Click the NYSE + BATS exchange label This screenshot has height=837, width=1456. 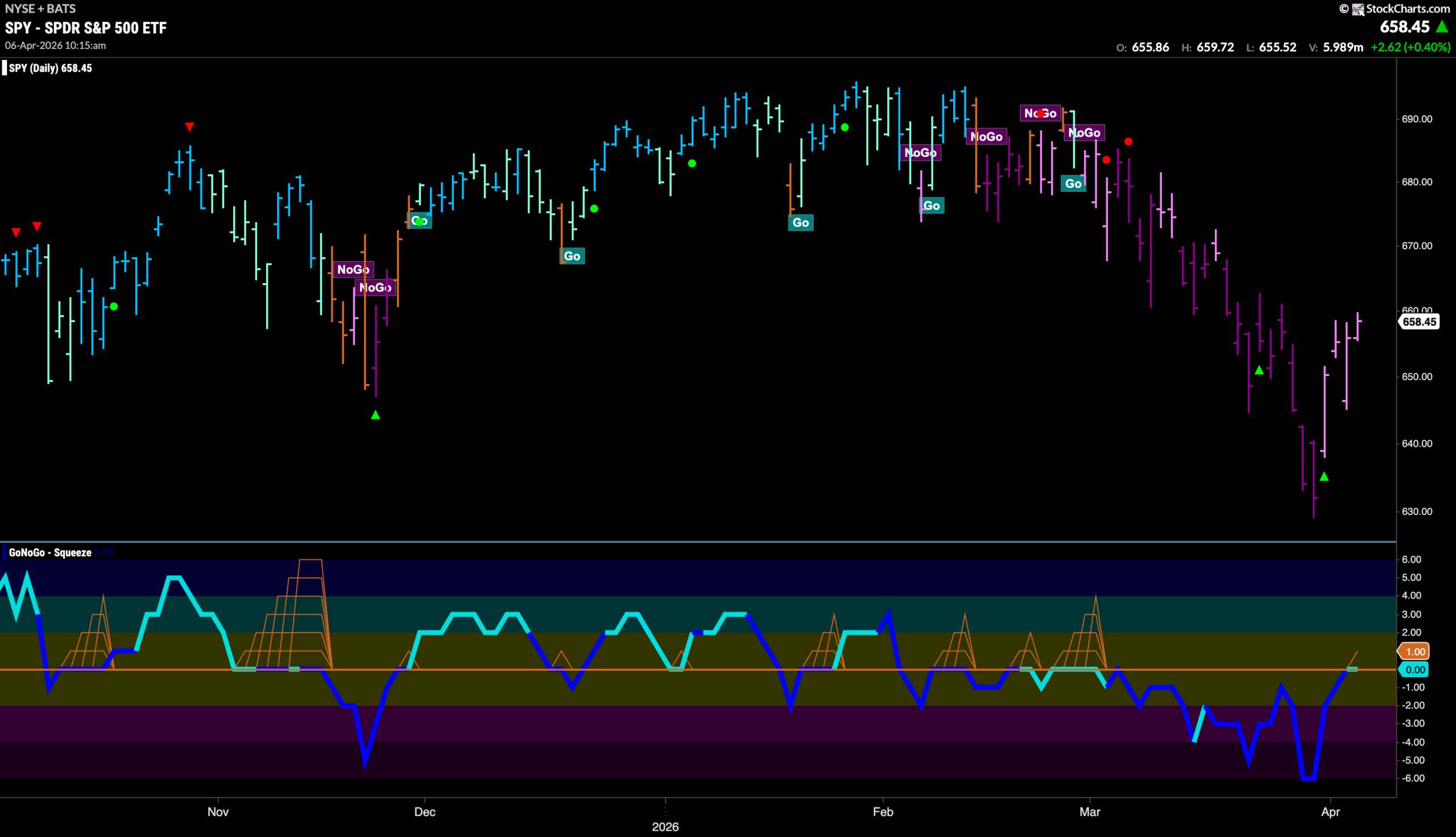pyautogui.click(x=40, y=9)
